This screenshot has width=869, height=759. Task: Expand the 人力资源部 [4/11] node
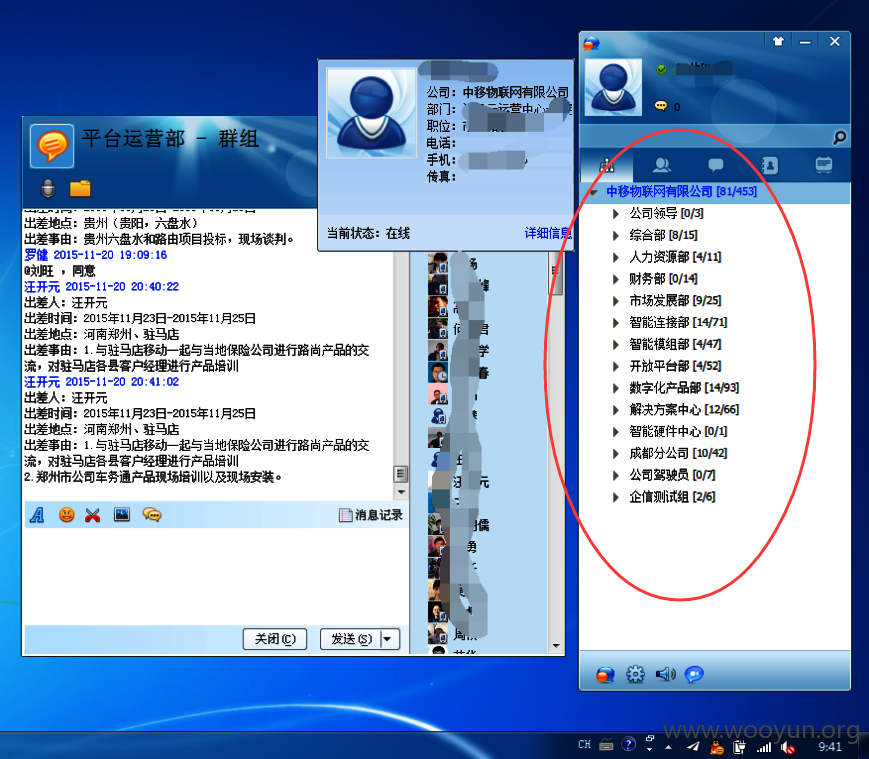(615, 257)
